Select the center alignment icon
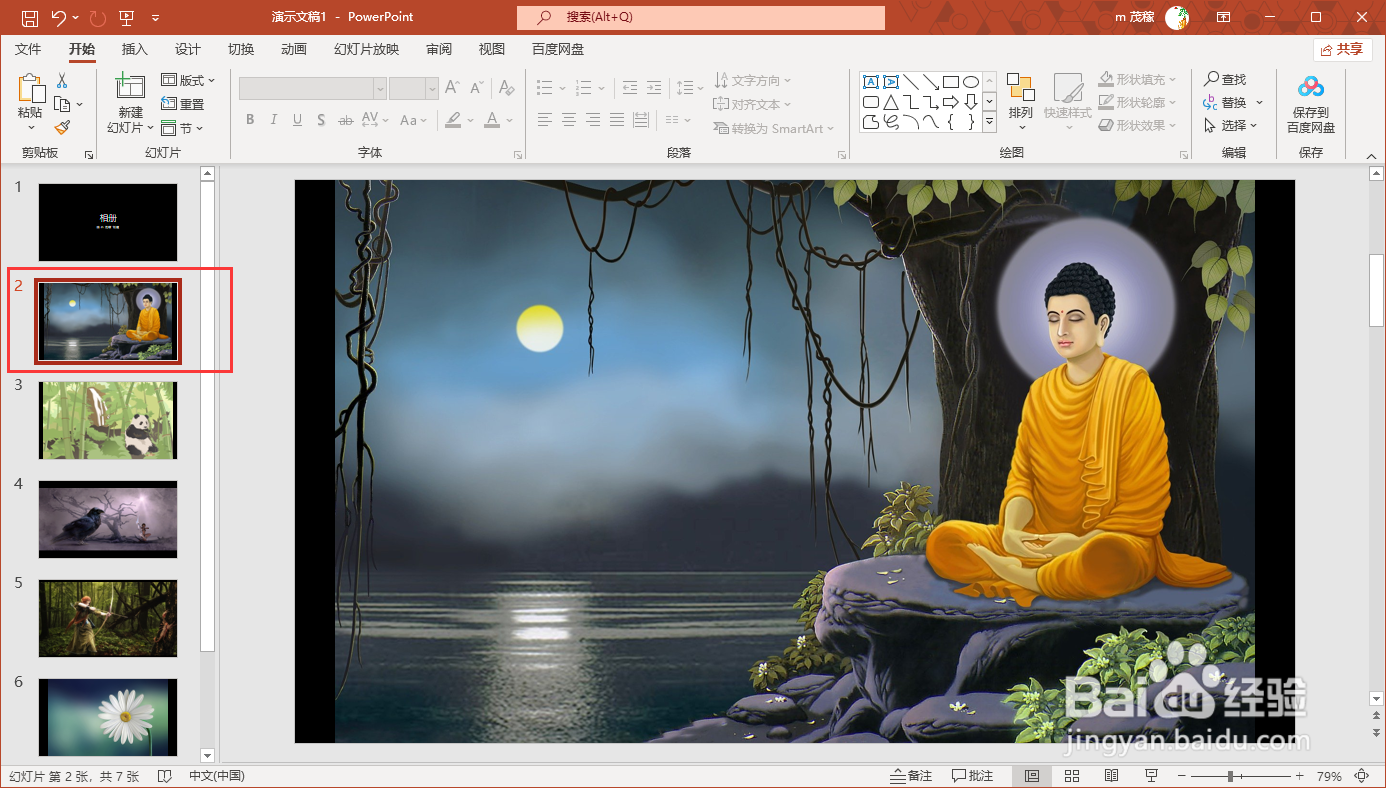This screenshot has height=788, width=1386. [x=568, y=120]
